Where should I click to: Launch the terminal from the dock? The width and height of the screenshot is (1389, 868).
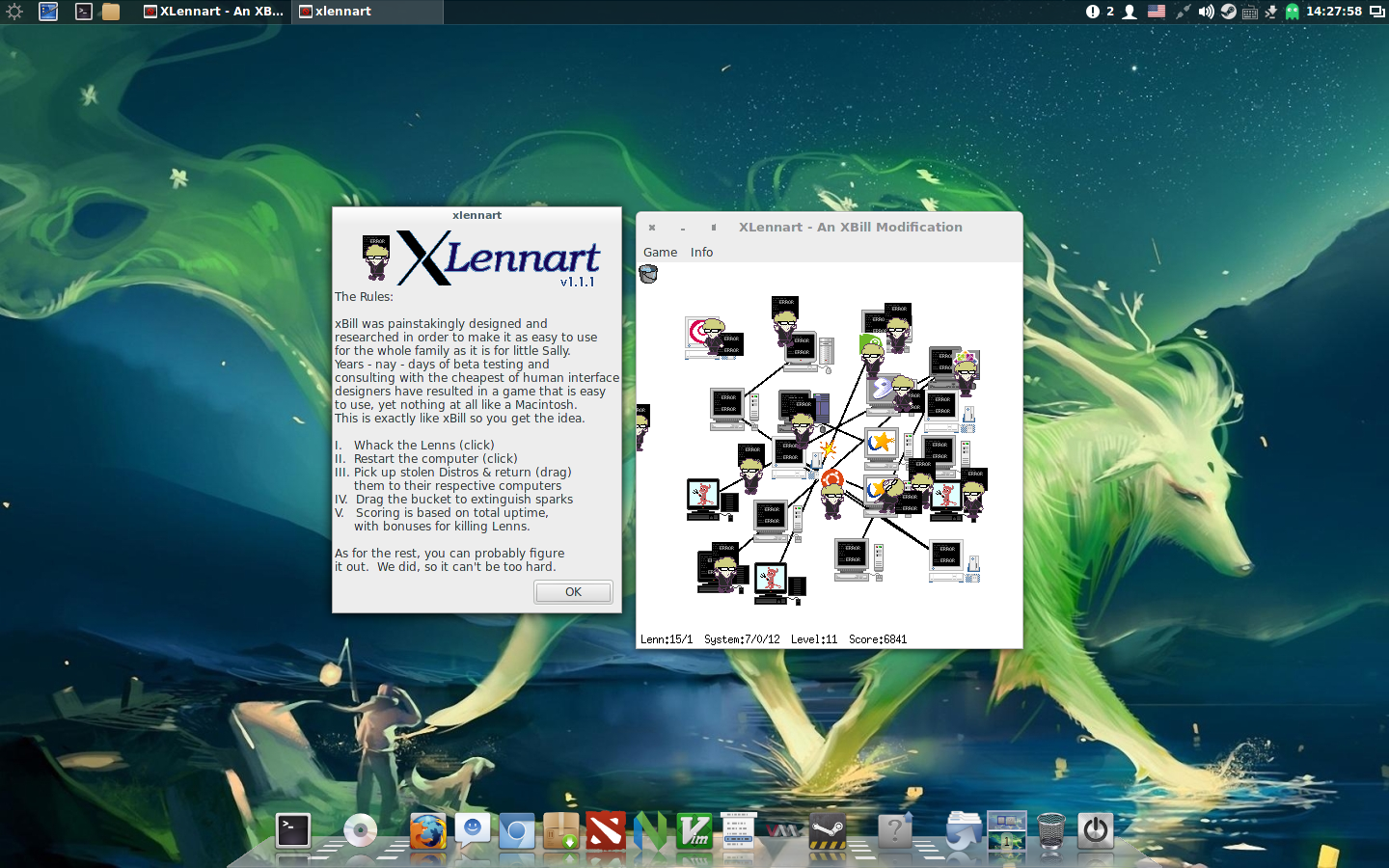[x=293, y=830]
